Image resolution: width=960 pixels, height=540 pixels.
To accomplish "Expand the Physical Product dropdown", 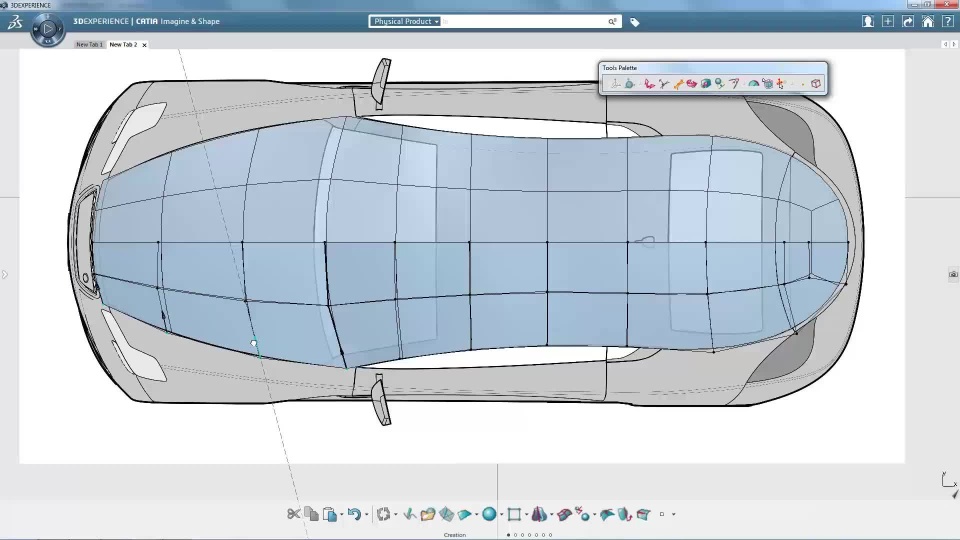I will point(406,21).
